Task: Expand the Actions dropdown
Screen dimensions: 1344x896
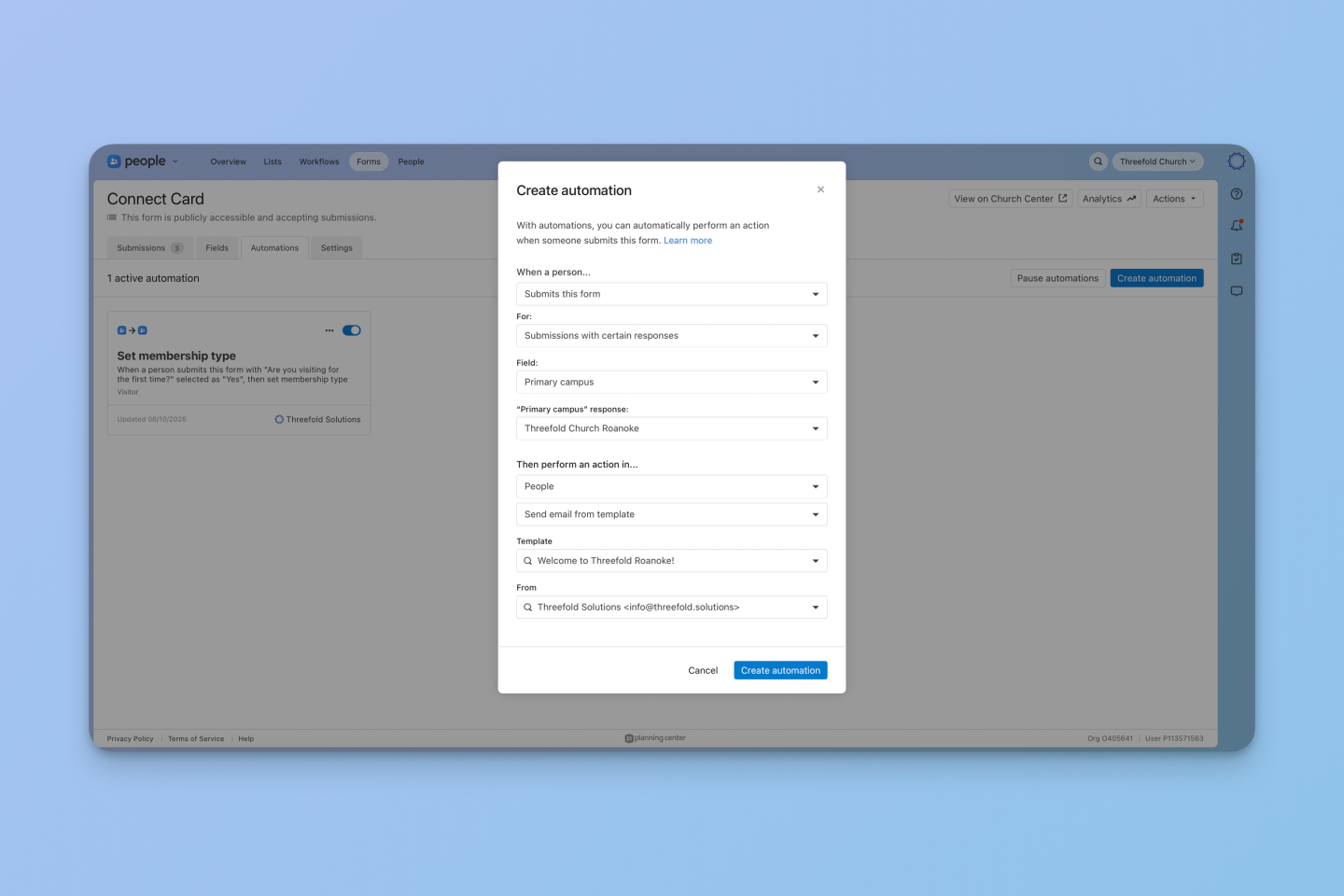Action: click(x=1174, y=199)
